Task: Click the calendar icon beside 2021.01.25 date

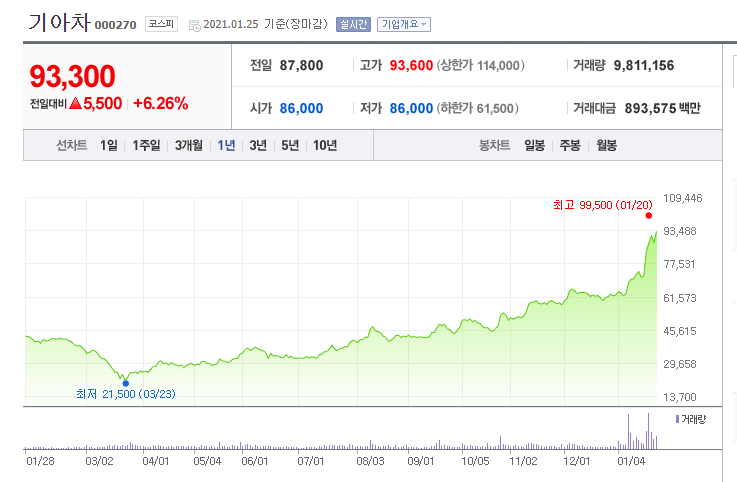Action: (194, 25)
